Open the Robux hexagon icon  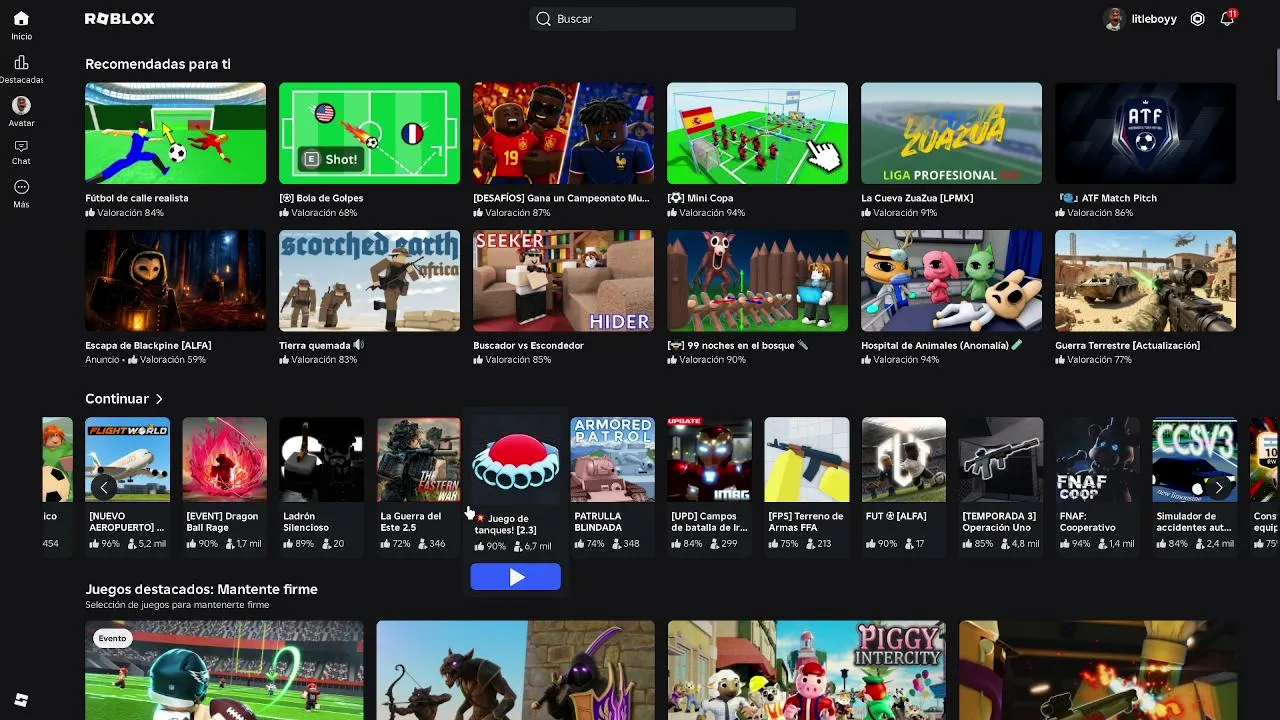click(x=1197, y=19)
